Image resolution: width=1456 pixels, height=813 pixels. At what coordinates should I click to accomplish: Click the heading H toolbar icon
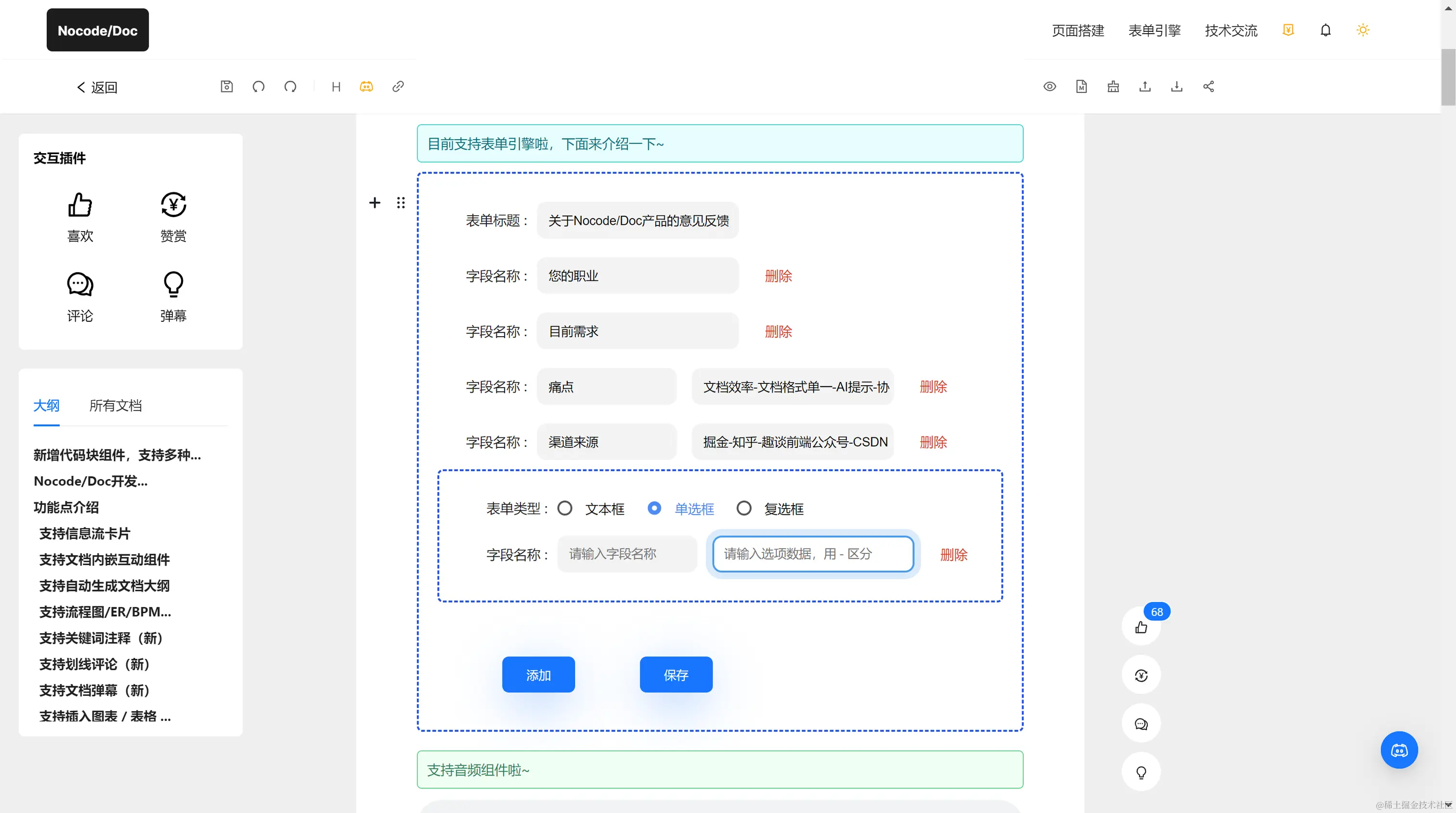click(x=336, y=87)
